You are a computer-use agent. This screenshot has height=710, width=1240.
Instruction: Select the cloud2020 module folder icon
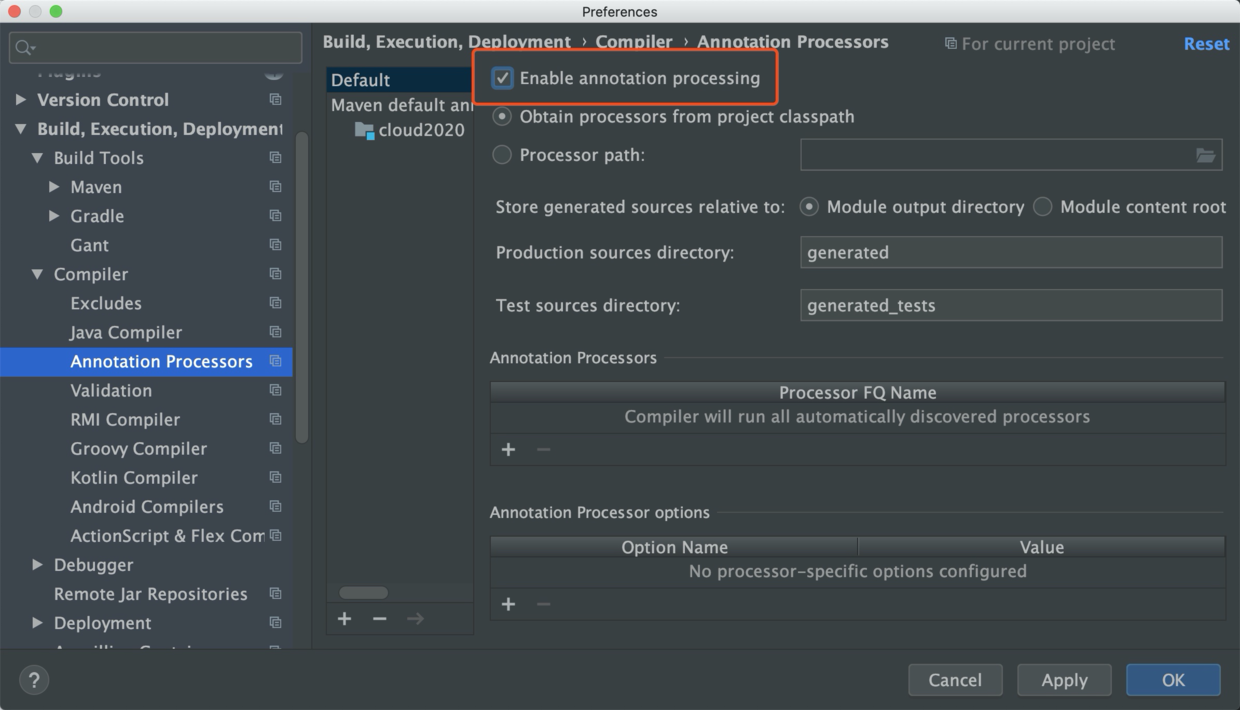tap(364, 130)
